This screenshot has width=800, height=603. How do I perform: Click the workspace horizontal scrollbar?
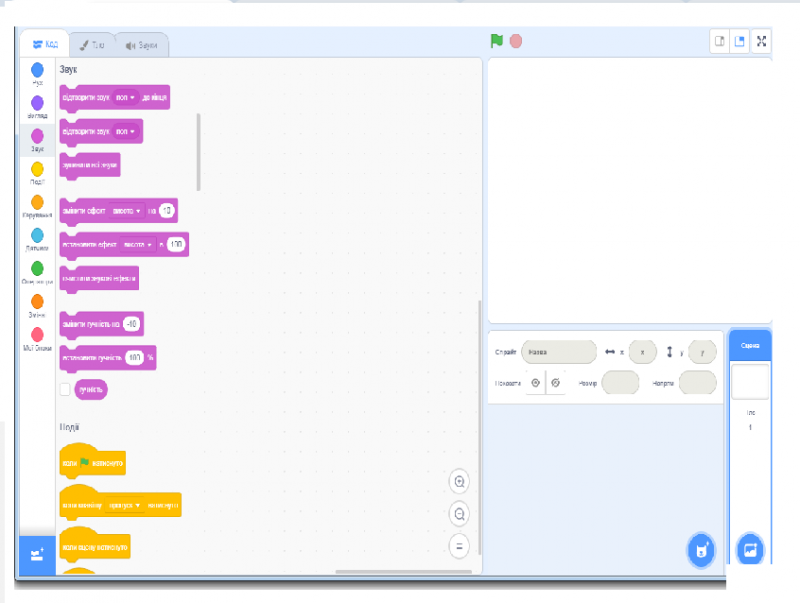(403, 572)
